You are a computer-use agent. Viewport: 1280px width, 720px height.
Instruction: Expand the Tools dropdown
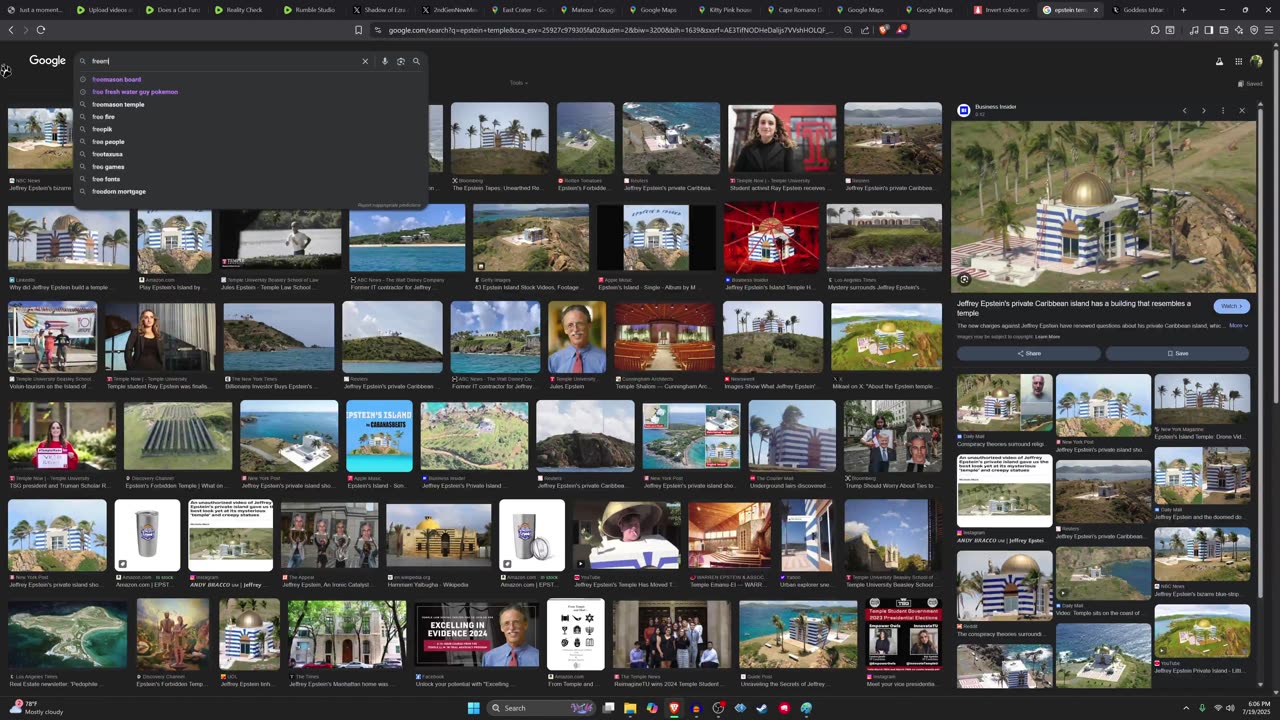518,83
